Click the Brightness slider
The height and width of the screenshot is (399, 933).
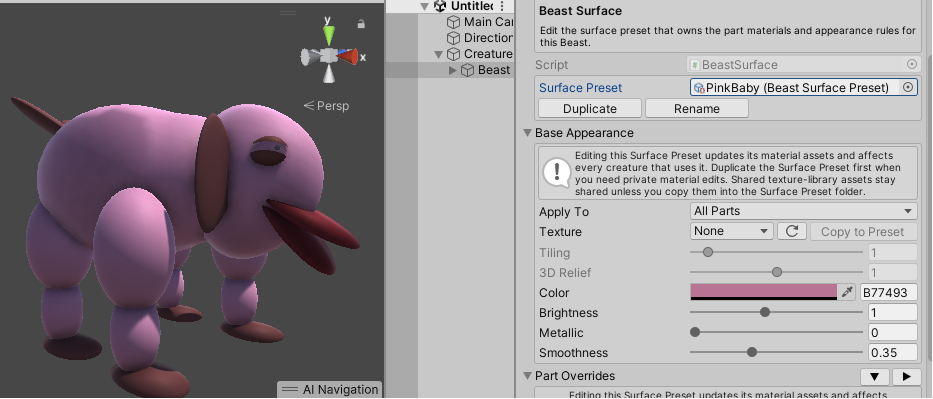tap(777, 312)
